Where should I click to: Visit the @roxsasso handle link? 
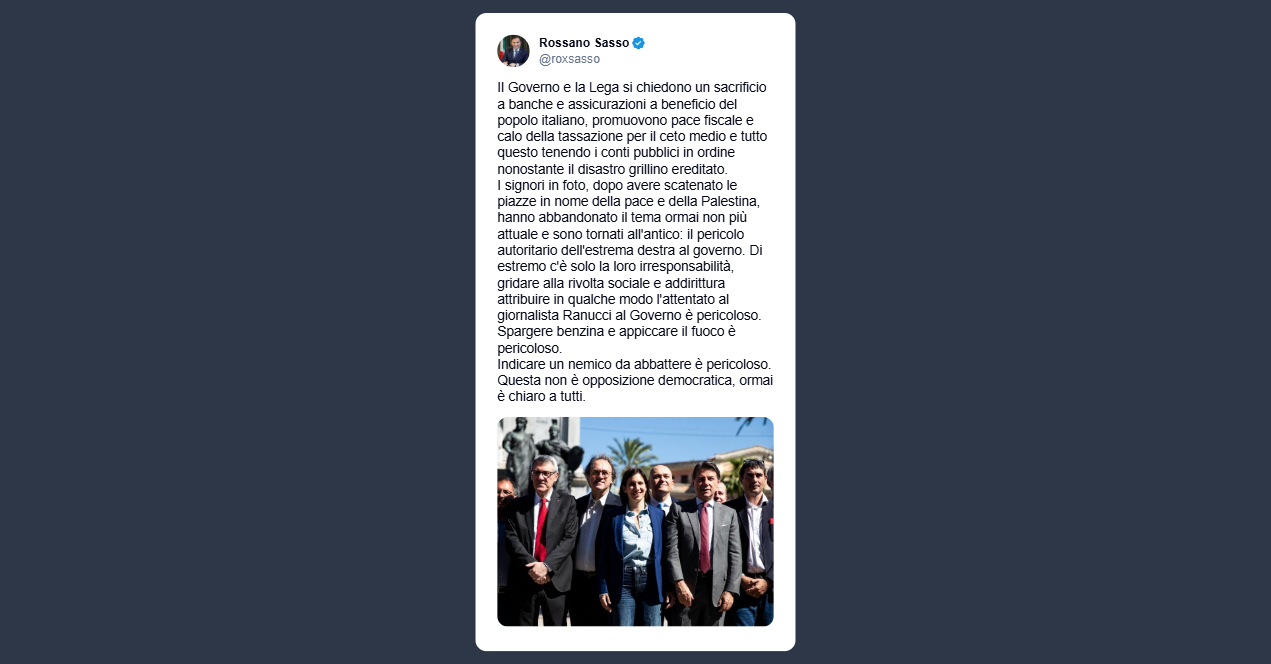[569, 59]
